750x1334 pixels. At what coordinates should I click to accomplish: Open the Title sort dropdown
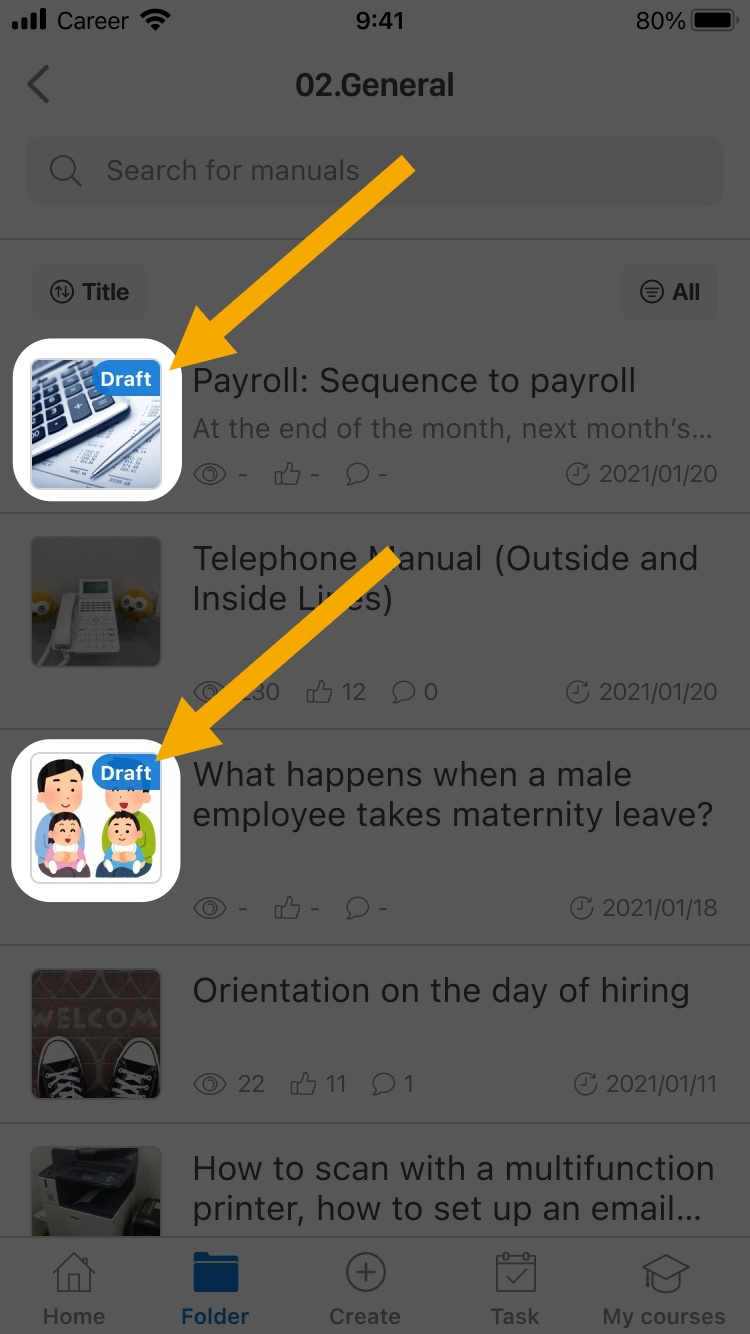(89, 292)
